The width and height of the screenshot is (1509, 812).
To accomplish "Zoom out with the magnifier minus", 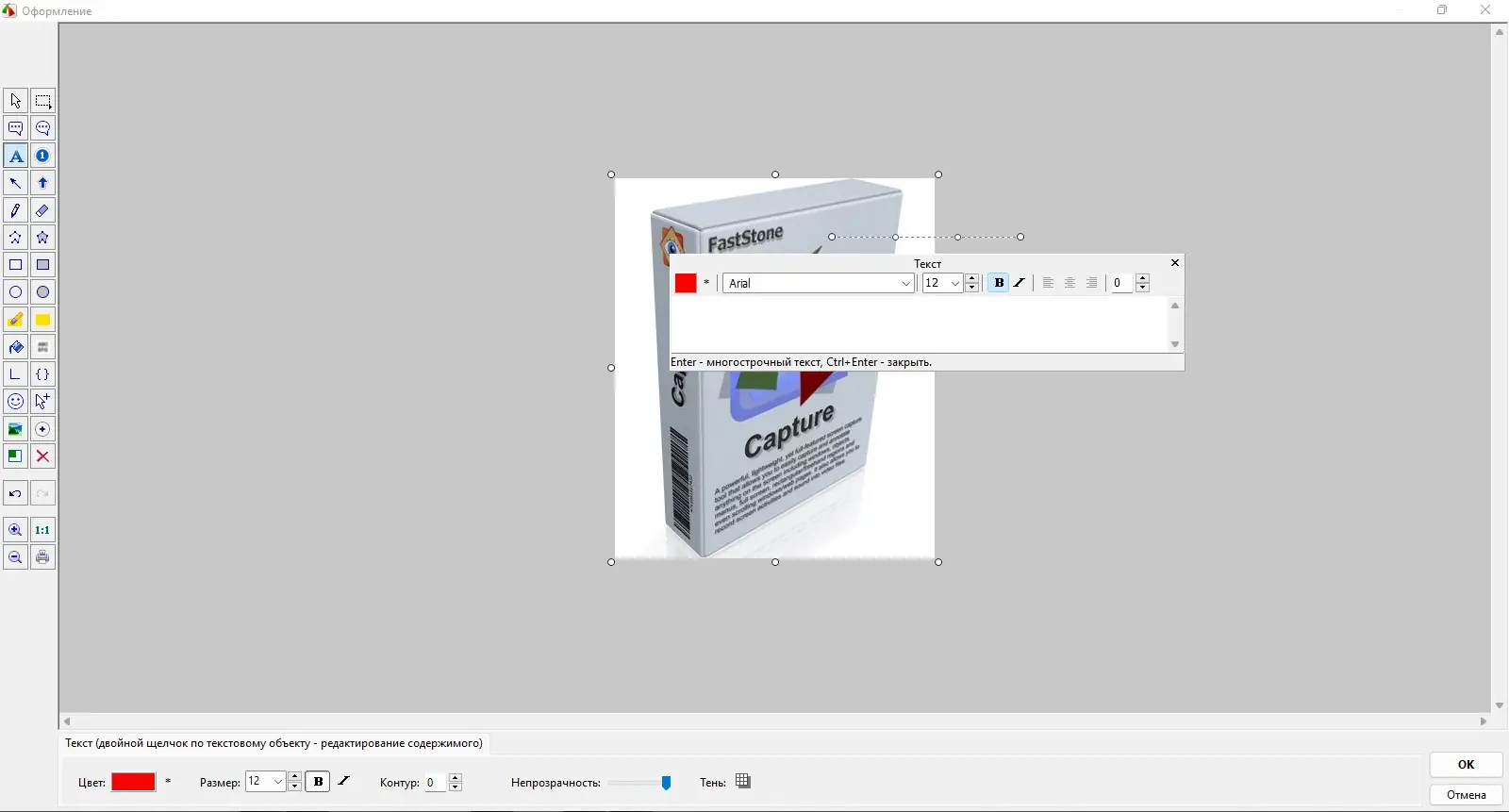I will tap(15, 557).
